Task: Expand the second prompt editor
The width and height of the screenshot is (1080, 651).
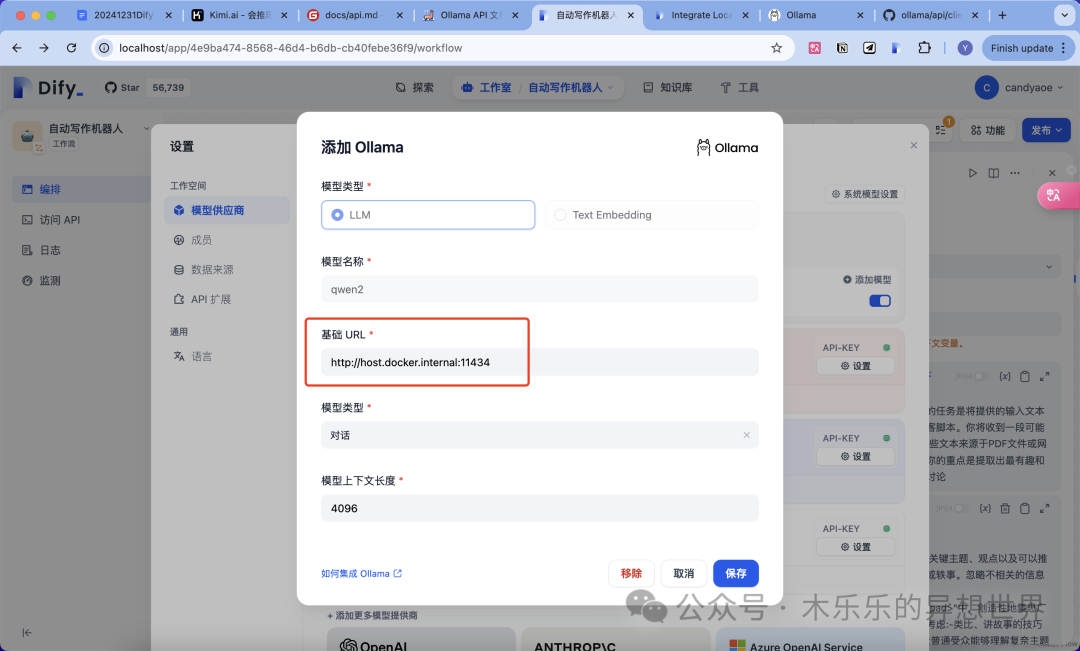Action: coord(1045,508)
